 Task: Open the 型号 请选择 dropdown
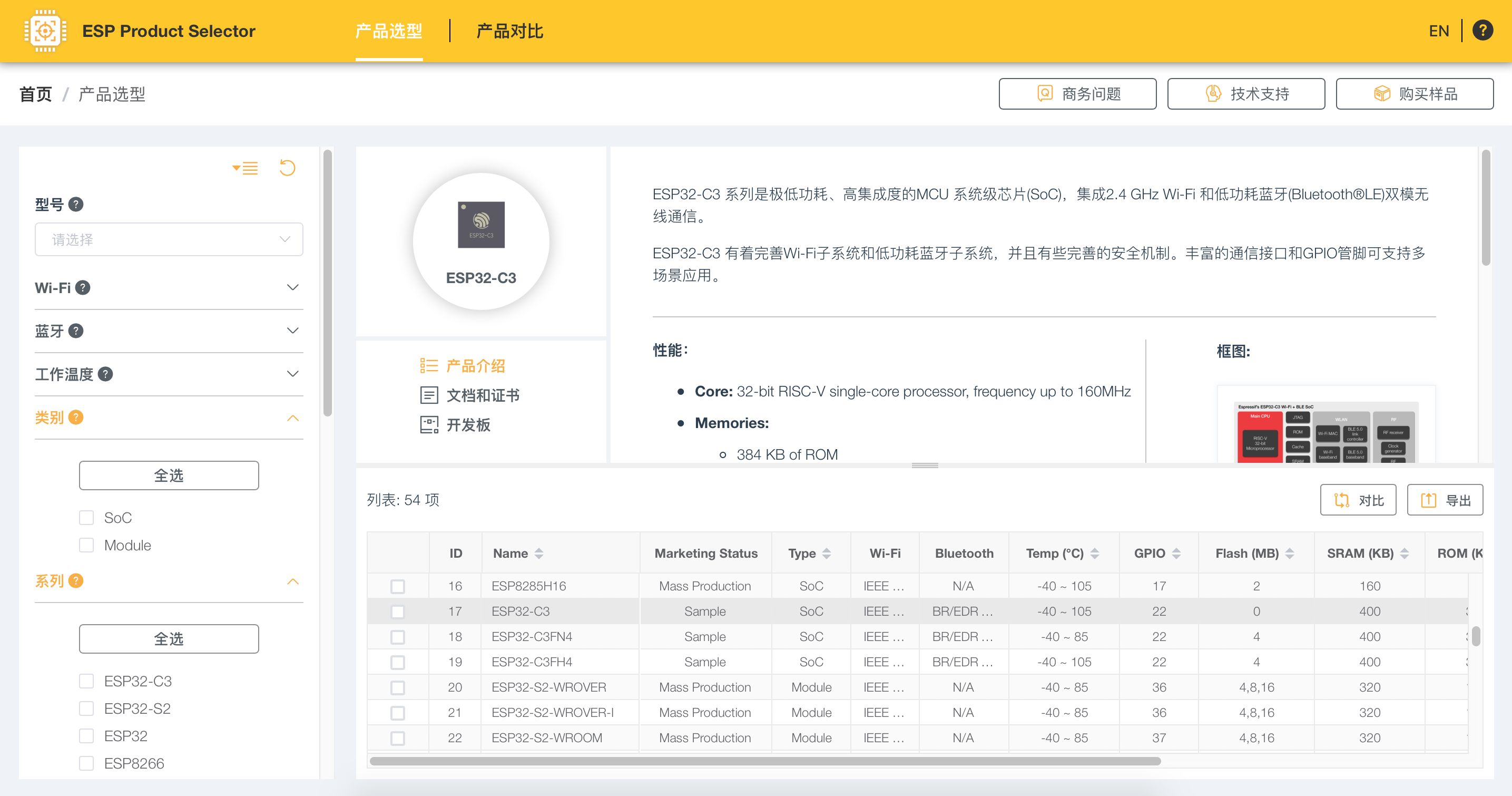coord(169,239)
